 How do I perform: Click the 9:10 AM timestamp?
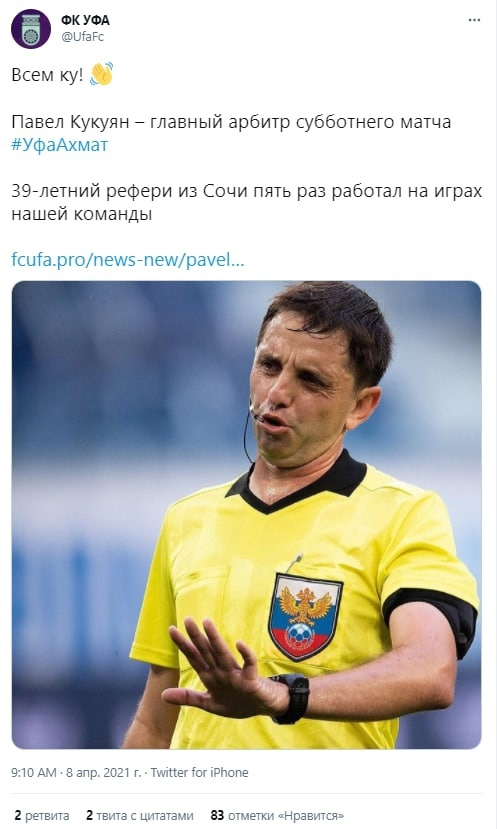pyautogui.click(x=34, y=772)
